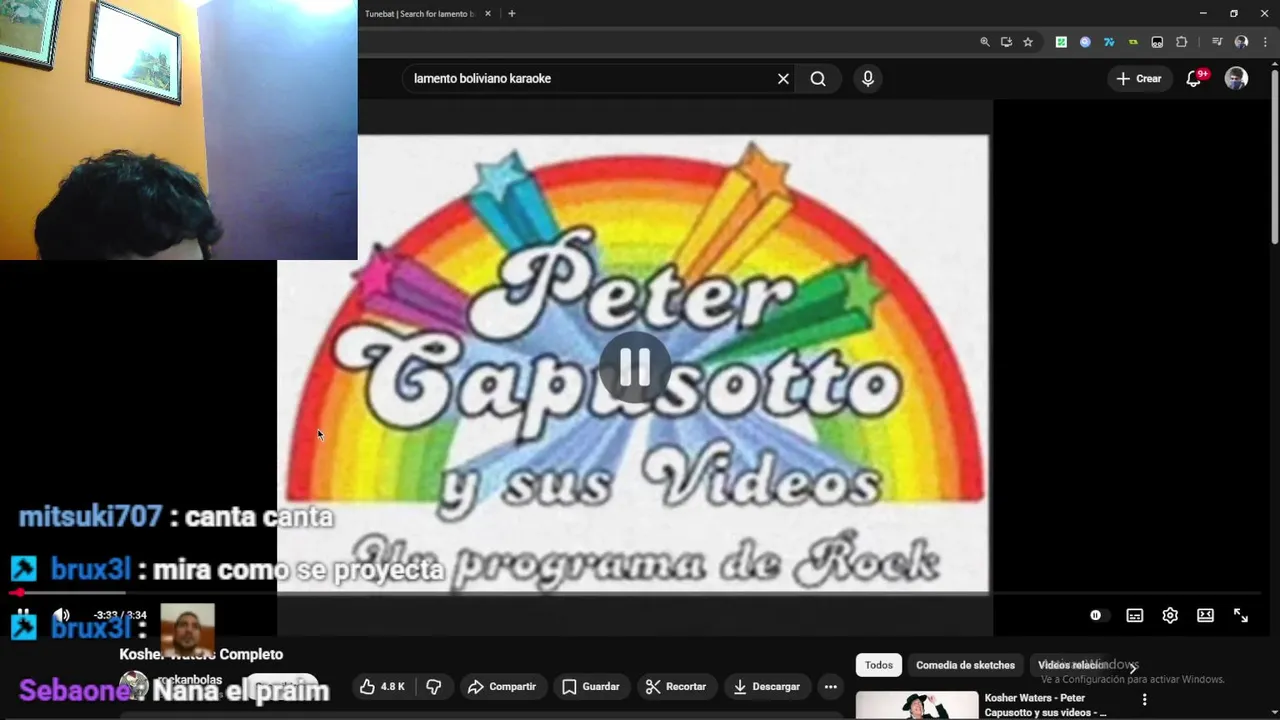Switch to the Tunebat search tab
Viewport: 1280px width, 720px height.
point(420,14)
